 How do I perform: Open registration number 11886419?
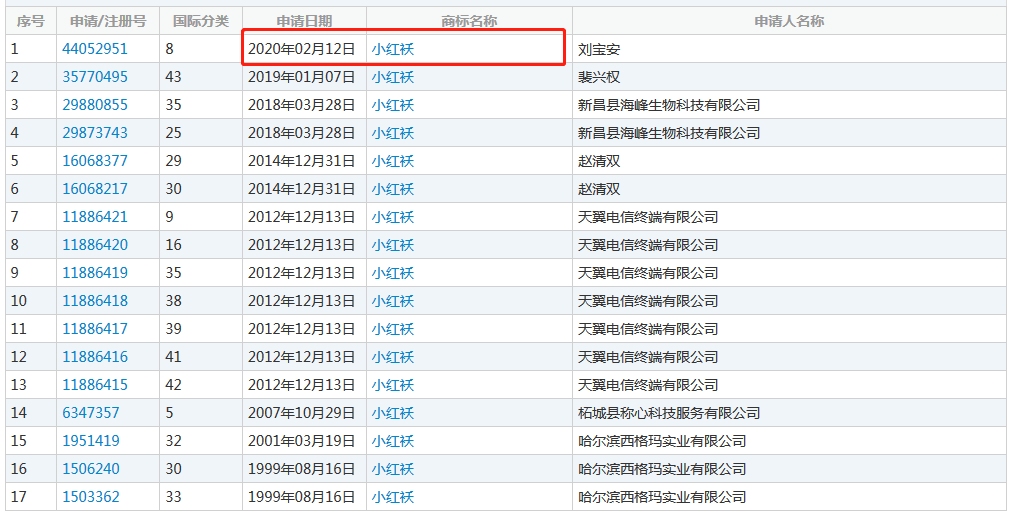(95, 273)
